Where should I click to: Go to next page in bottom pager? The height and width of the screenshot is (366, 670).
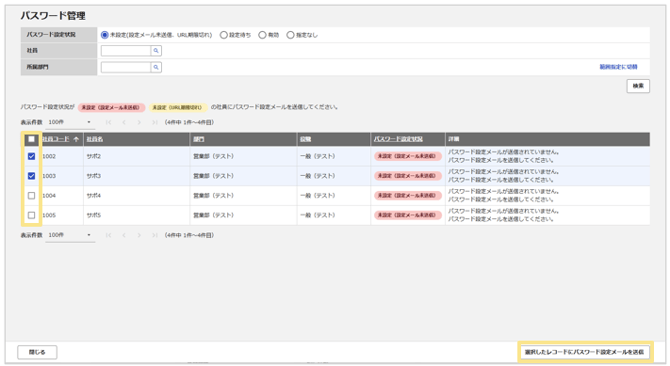pyautogui.click(x=139, y=235)
